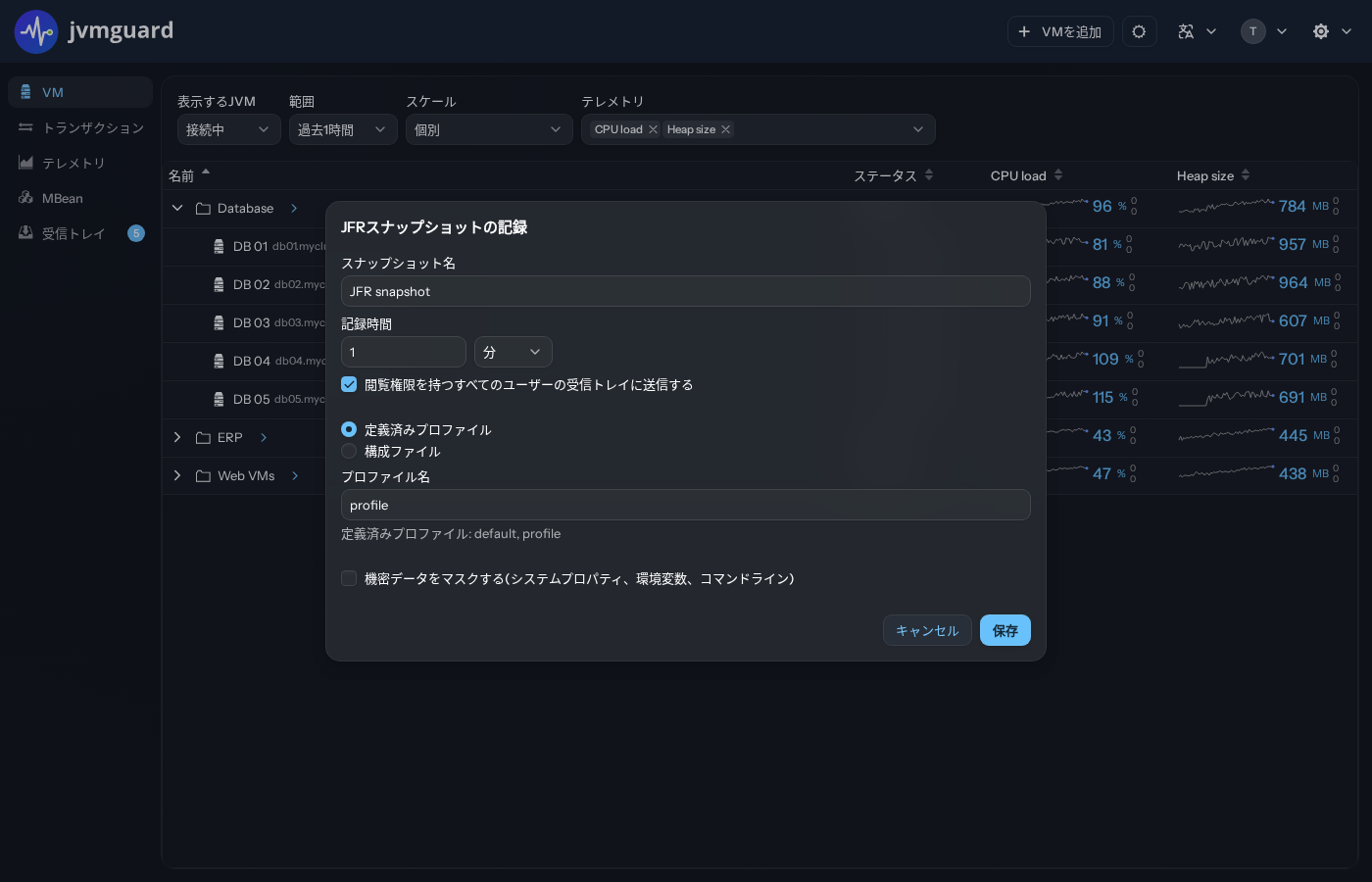Go to the テレメトリ section
The image size is (1372, 882).
pos(80,163)
